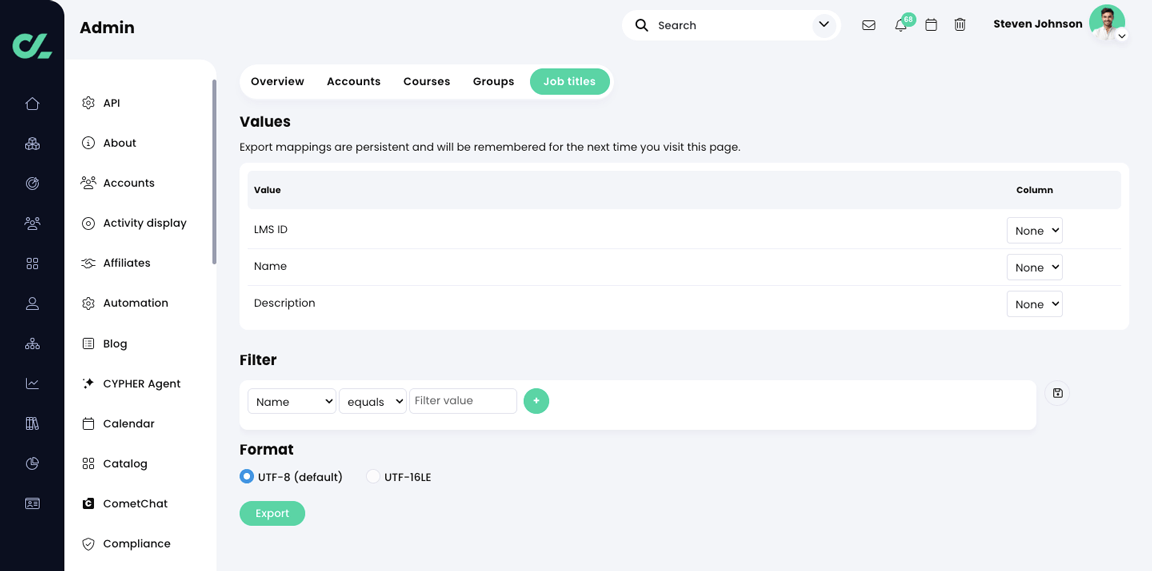
Task: Click the Steven Johnson name label
Action: click(x=1037, y=24)
